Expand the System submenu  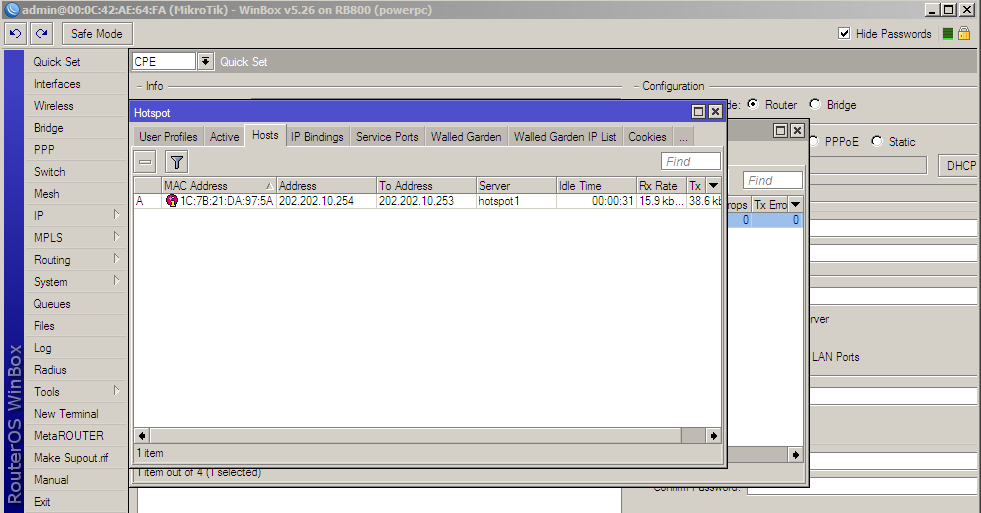tap(76, 282)
